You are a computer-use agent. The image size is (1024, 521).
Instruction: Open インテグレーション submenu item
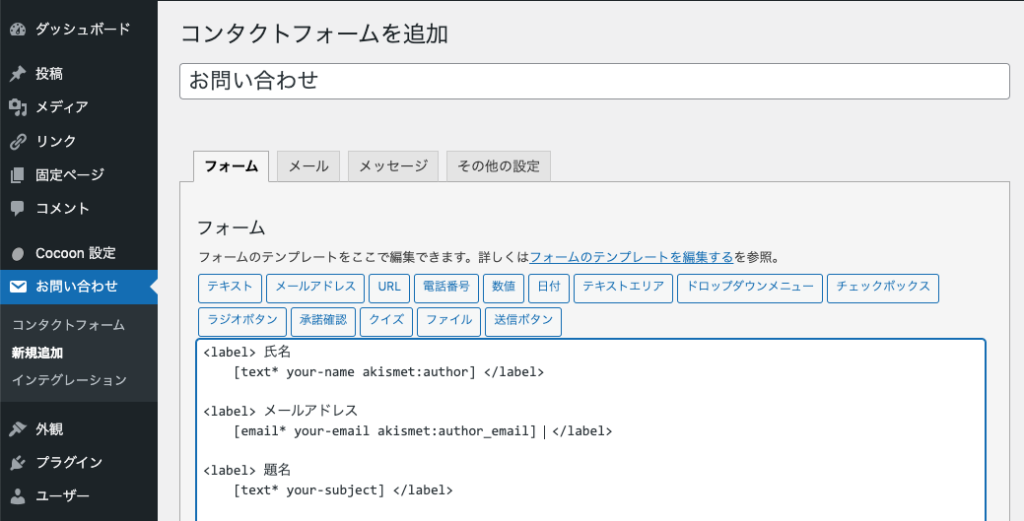click(69, 380)
